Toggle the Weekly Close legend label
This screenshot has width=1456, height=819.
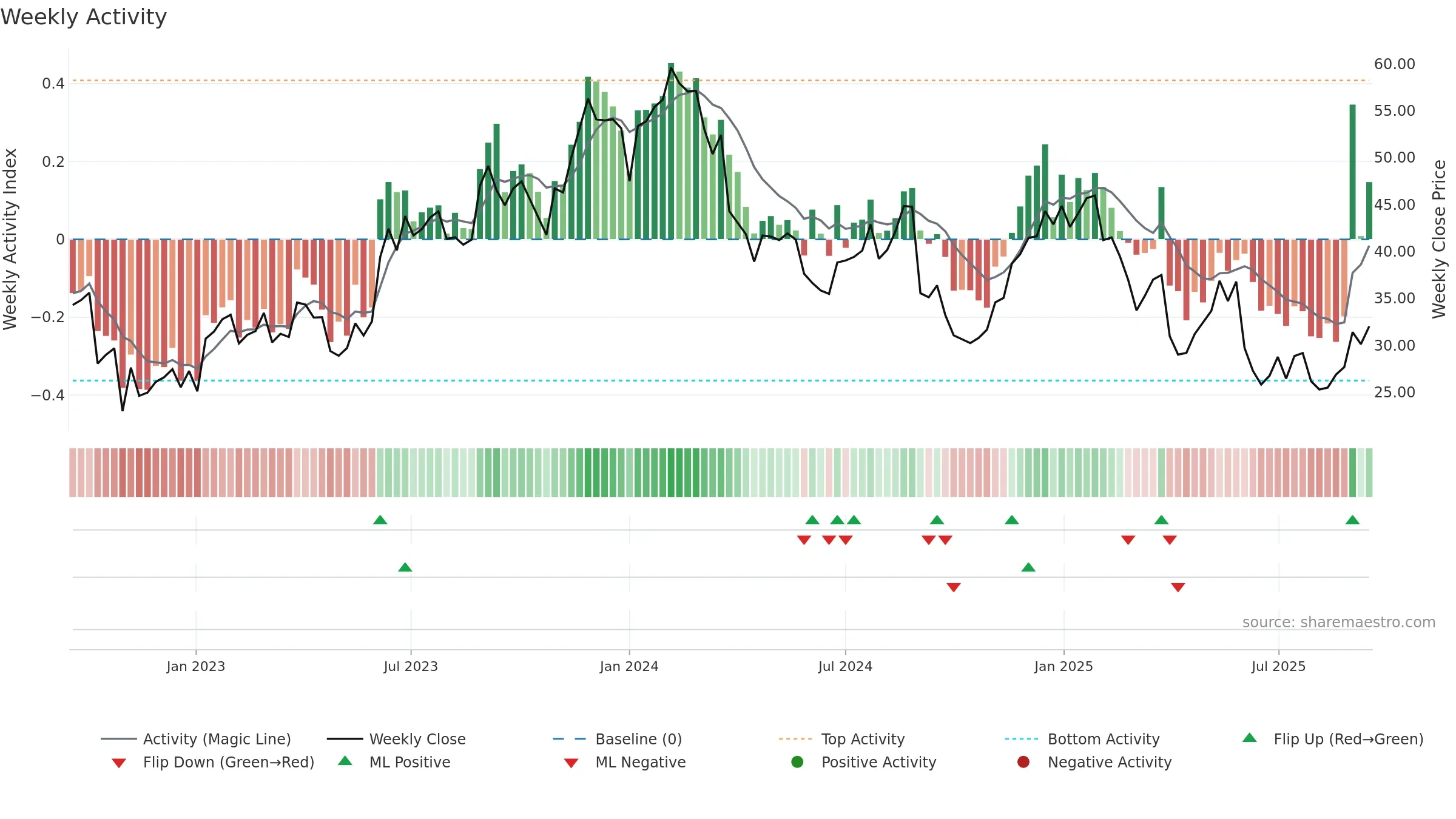[x=417, y=739]
